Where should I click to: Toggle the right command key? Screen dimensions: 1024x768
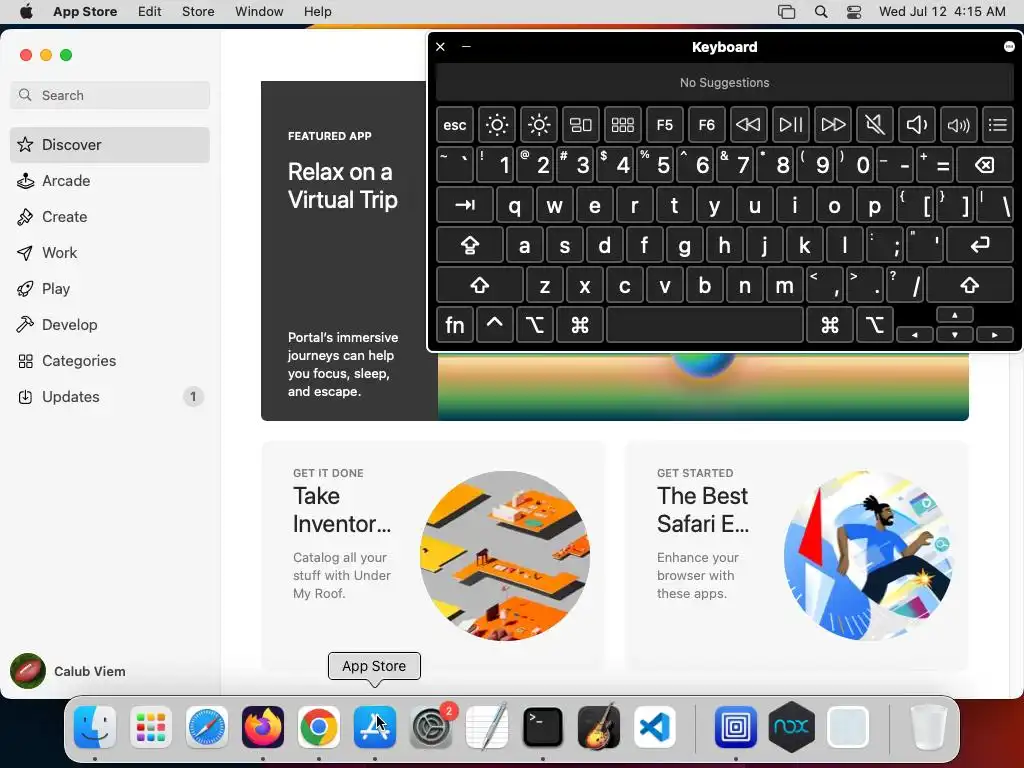tap(830, 325)
